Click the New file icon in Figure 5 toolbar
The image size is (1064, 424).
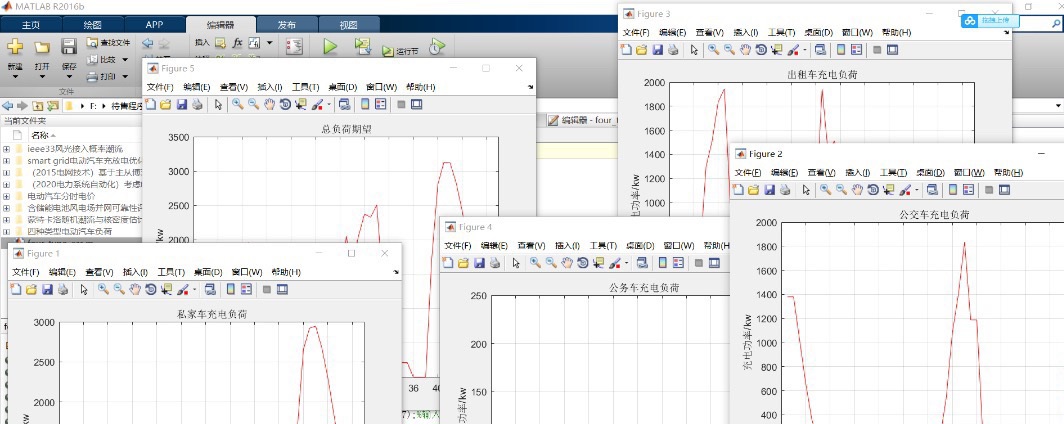(150, 104)
